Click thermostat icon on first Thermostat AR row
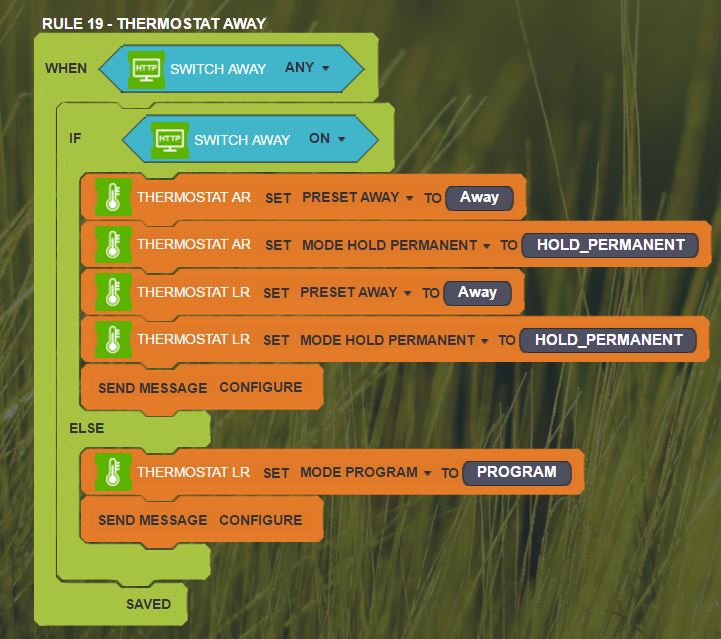This screenshot has height=639, width=721. tap(113, 198)
